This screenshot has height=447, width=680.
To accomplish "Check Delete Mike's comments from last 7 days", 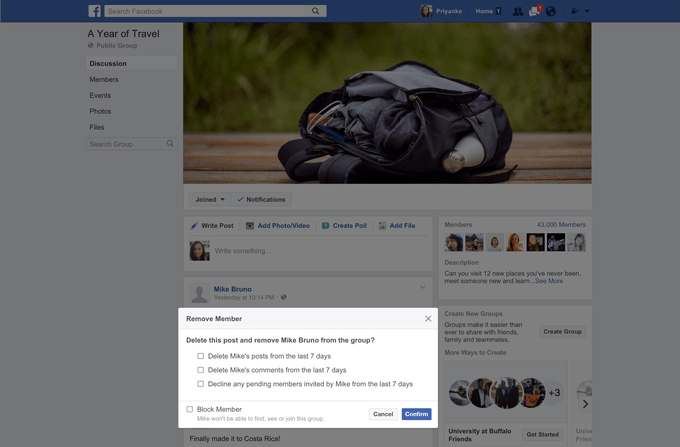I will pos(201,370).
